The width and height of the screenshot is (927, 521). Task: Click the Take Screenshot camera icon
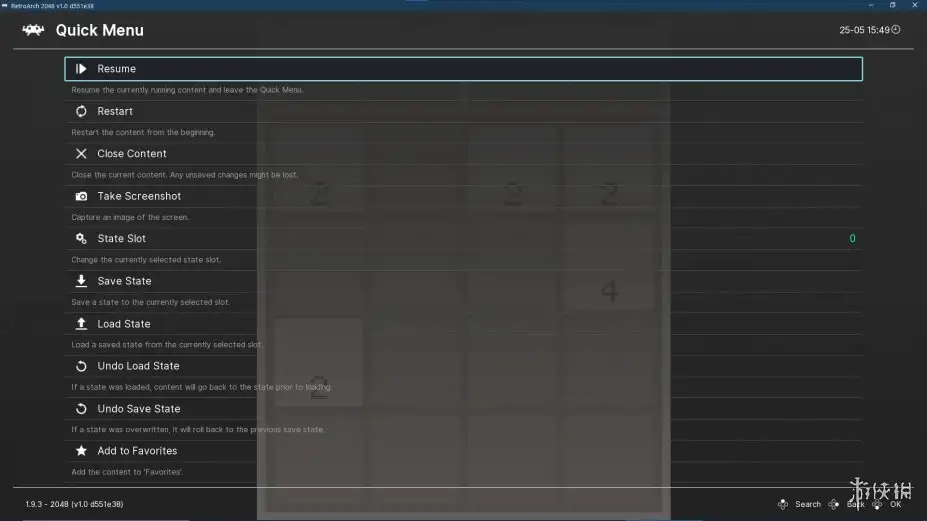click(81, 196)
